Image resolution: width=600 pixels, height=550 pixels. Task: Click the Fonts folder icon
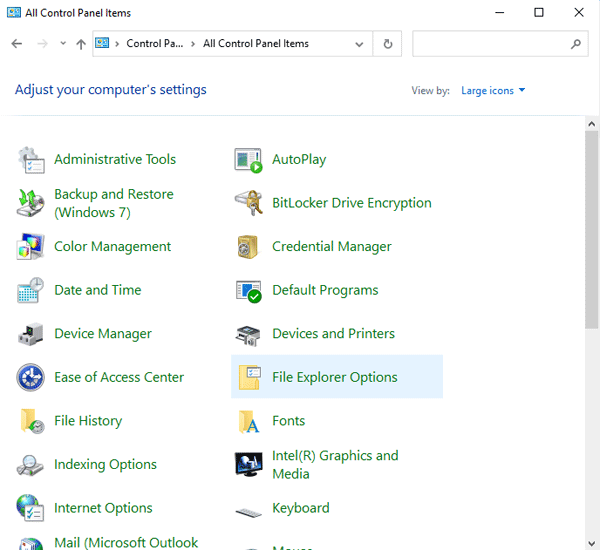(249, 421)
